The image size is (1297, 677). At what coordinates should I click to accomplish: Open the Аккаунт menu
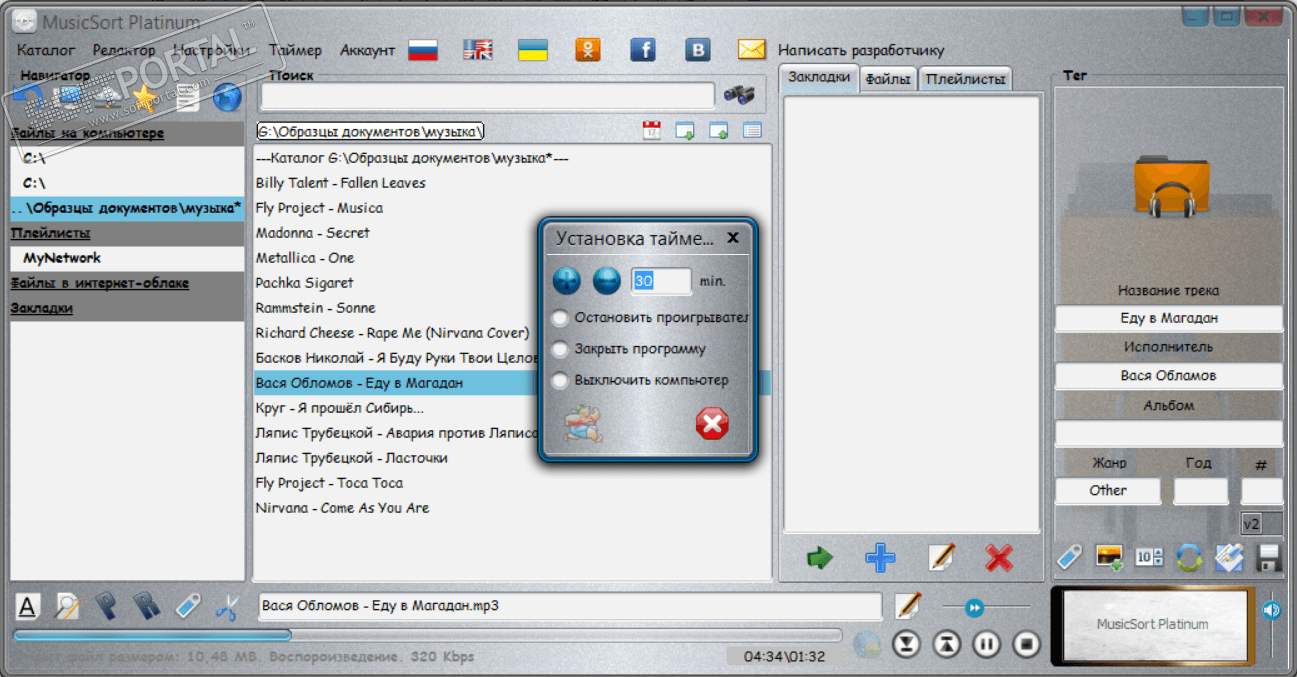(x=367, y=50)
